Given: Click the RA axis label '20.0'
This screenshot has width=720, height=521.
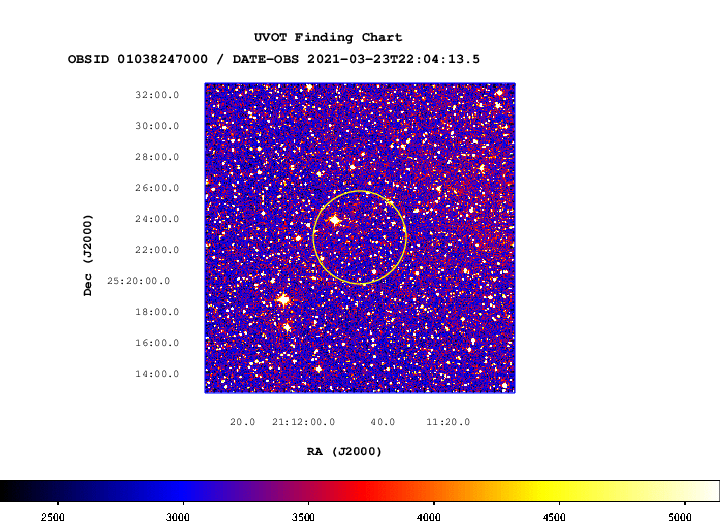Looking at the screenshot, I should point(242,422).
